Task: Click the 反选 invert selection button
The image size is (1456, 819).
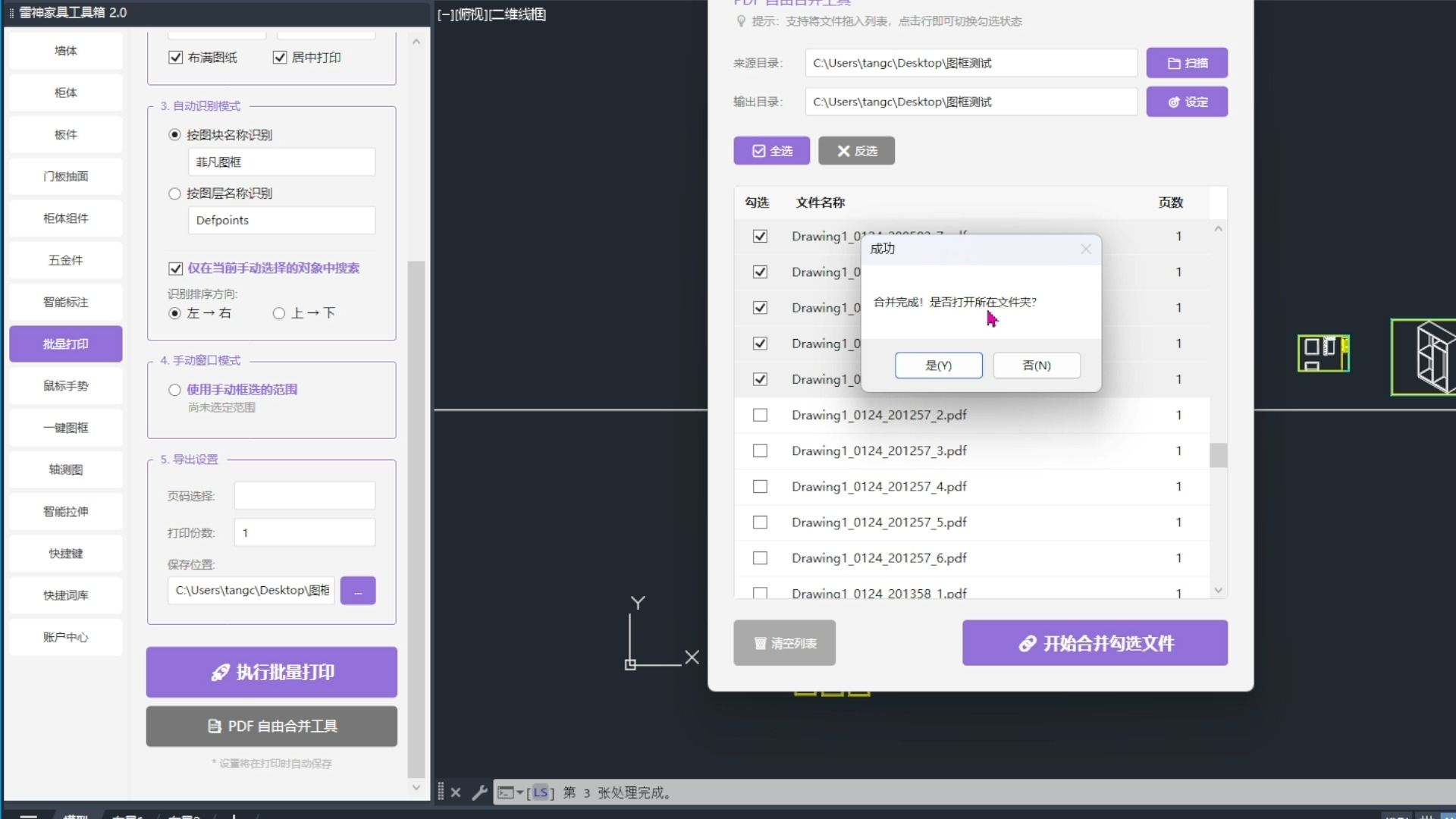Action: pyautogui.click(x=856, y=151)
